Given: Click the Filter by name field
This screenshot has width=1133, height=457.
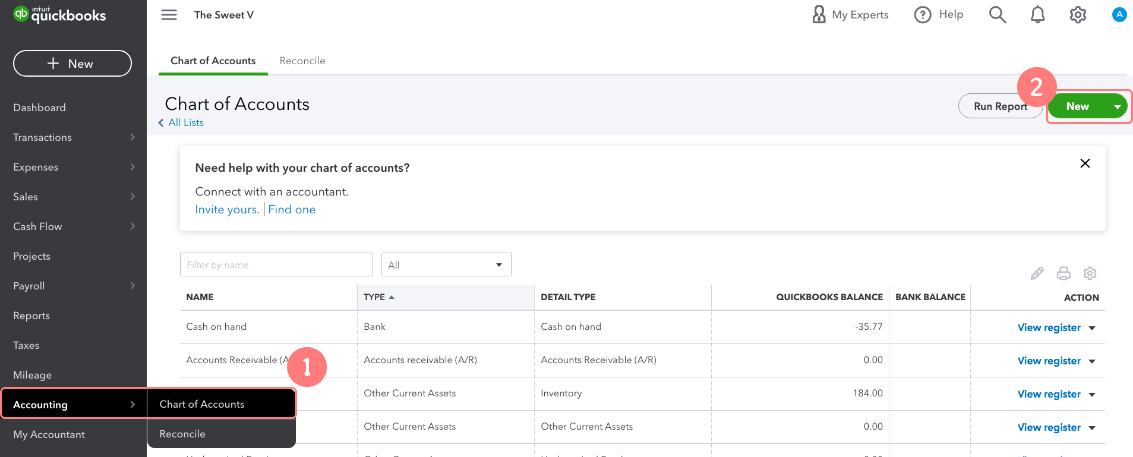Looking at the screenshot, I should 276,265.
